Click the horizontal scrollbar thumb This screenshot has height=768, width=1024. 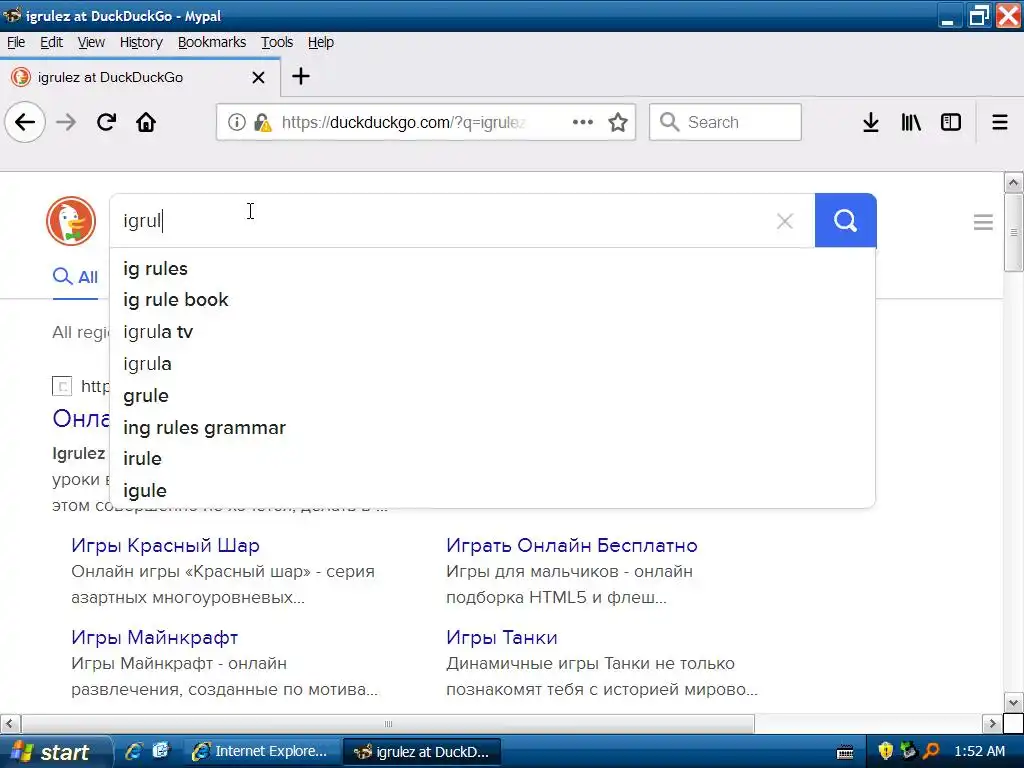[388, 724]
